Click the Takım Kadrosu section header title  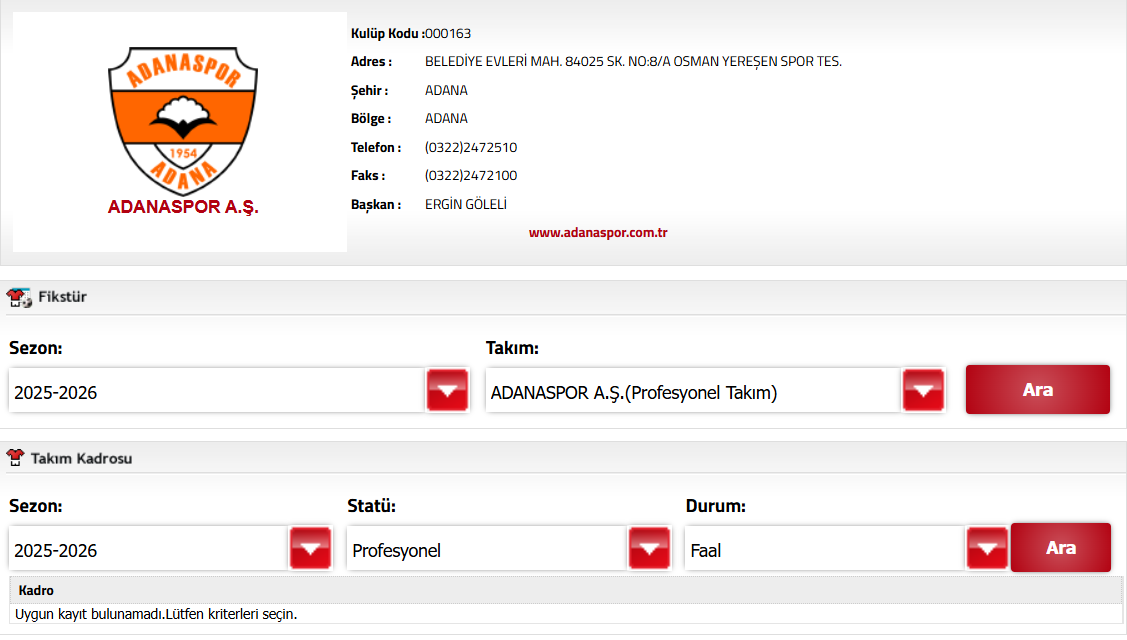click(81, 458)
